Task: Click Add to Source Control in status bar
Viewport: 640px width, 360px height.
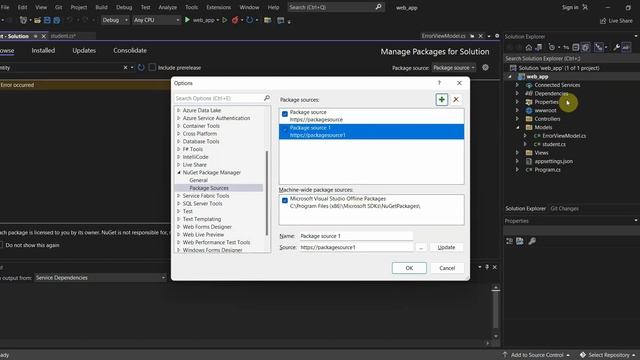Action: [536, 355]
